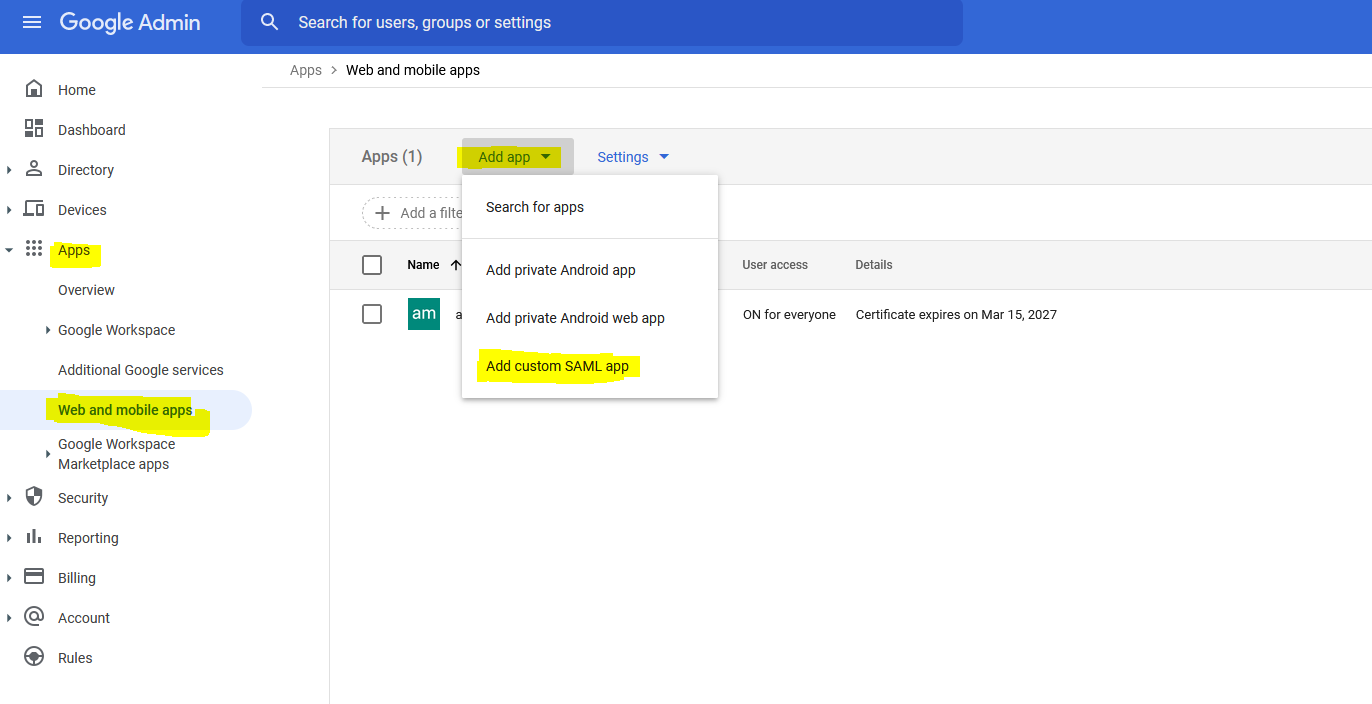Check the select-all checkbox in apps table

[372, 264]
